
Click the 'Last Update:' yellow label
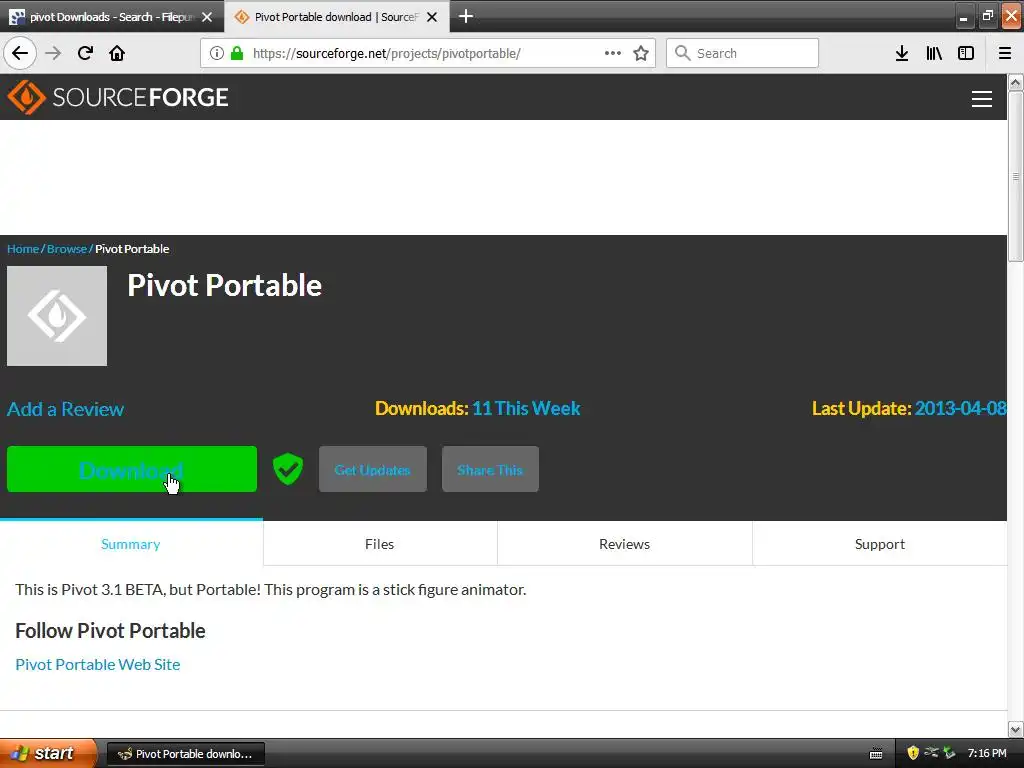pyautogui.click(x=861, y=408)
